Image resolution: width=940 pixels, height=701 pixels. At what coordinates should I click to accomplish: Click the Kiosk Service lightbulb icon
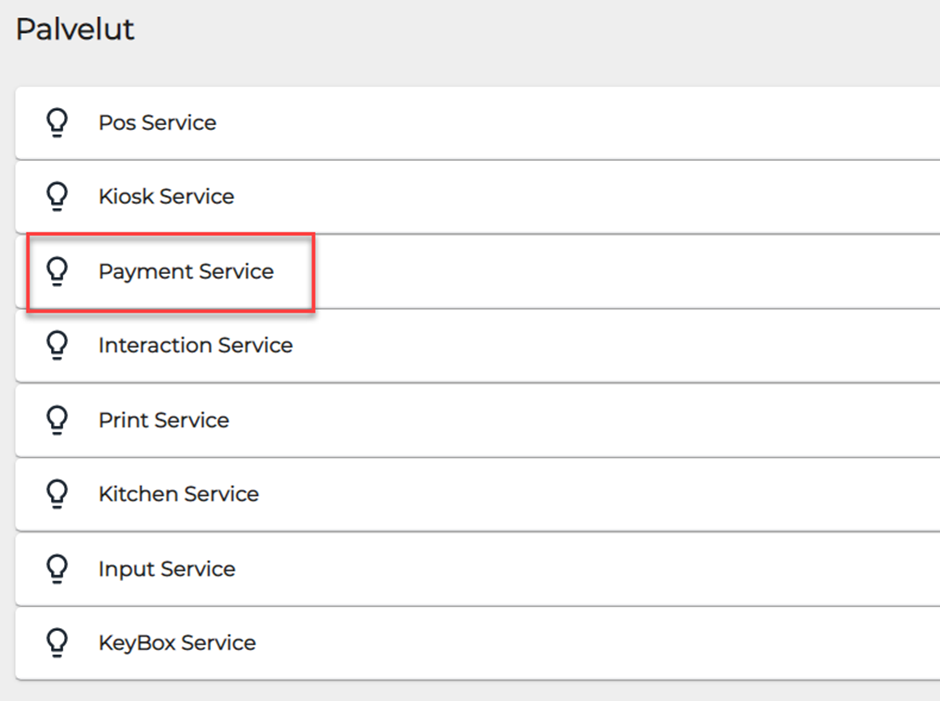pos(58,197)
